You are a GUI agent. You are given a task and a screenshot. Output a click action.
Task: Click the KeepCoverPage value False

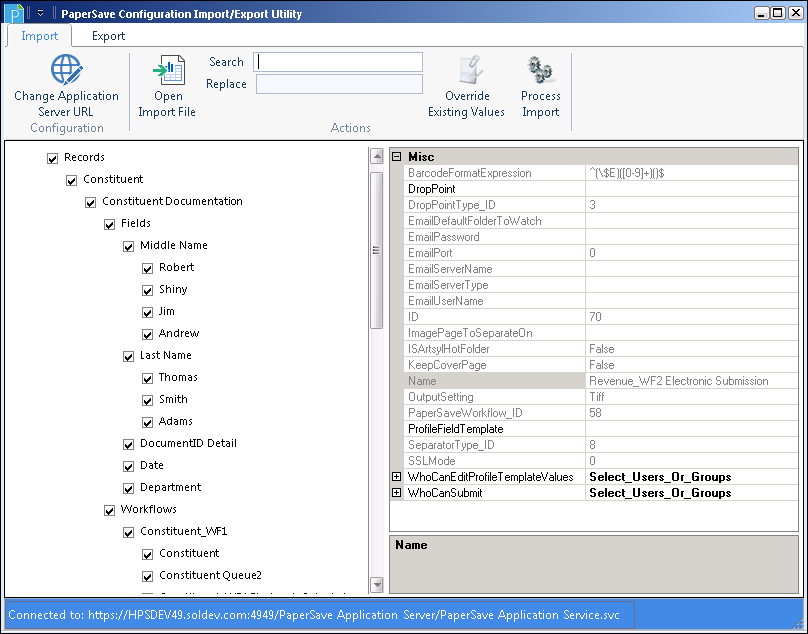[601, 364]
